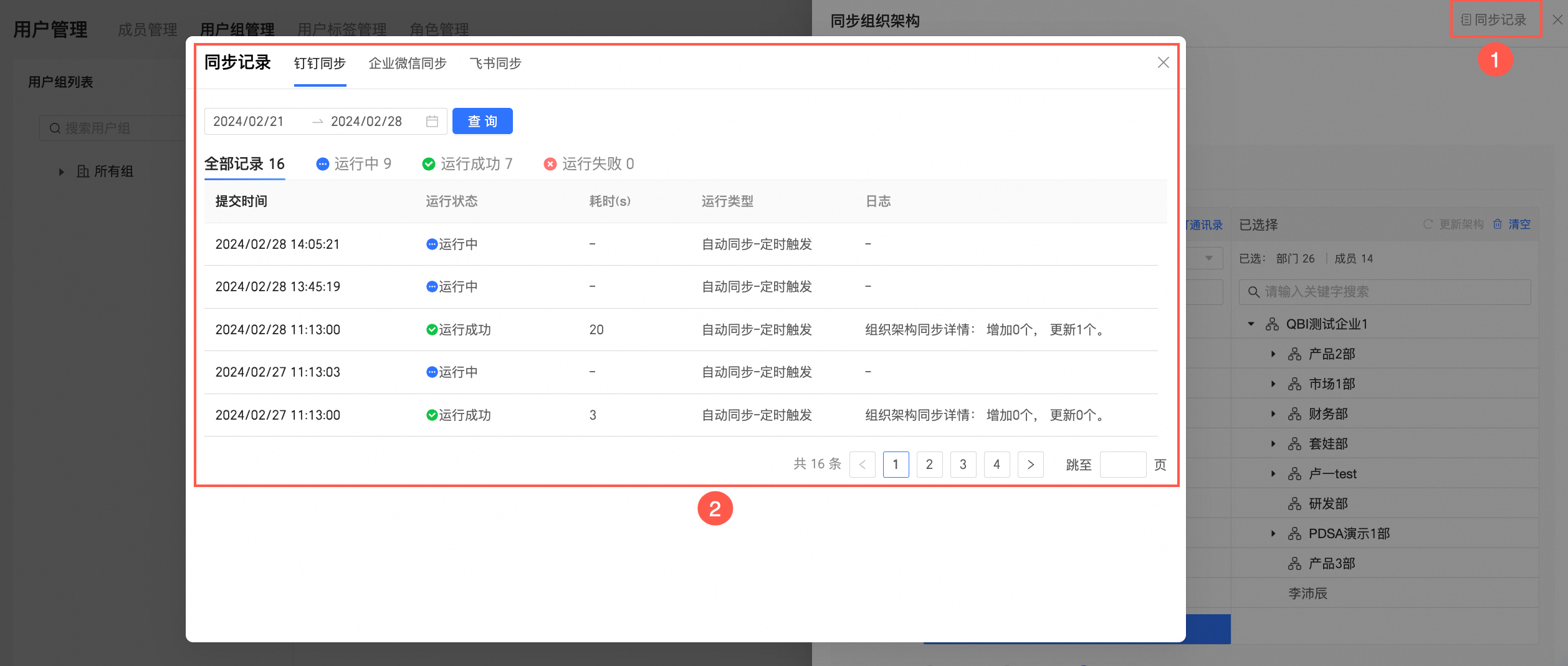The height and width of the screenshot is (666, 1568).
Task: Open the dropdown arrow beside 已选 panel
Action: click(1208, 258)
